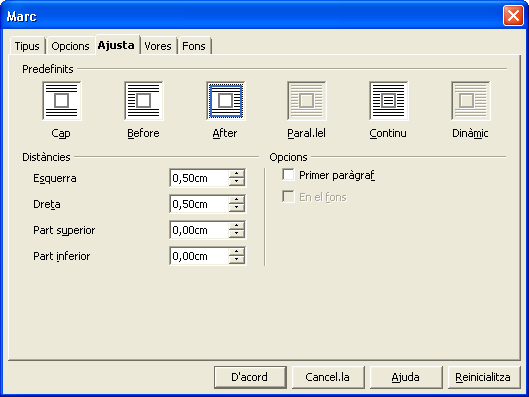Decrease the Part superior distance value
Image resolution: width=529 pixels, height=397 pixels.
(x=236, y=234)
